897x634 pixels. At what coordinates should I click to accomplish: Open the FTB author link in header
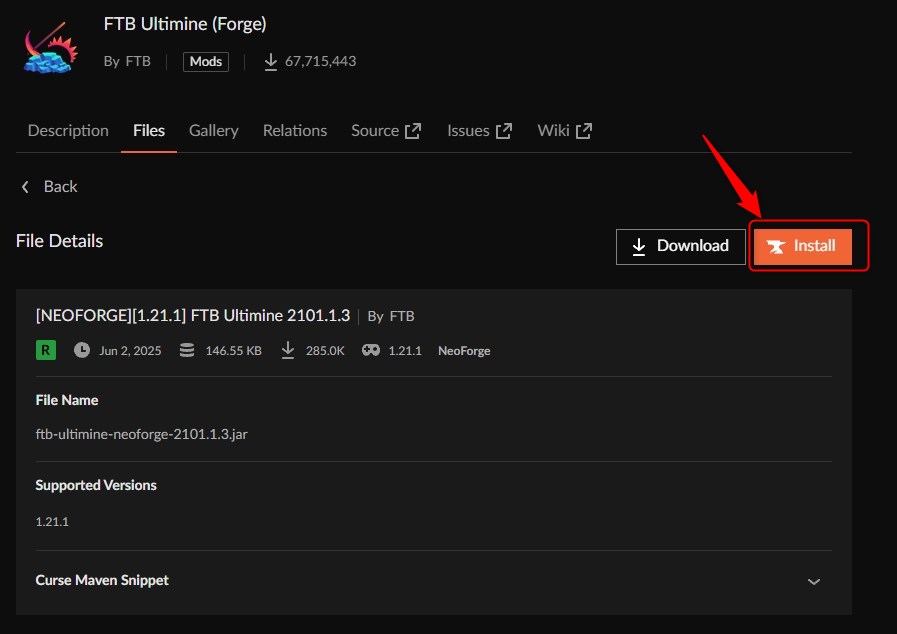(x=138, y=61)
